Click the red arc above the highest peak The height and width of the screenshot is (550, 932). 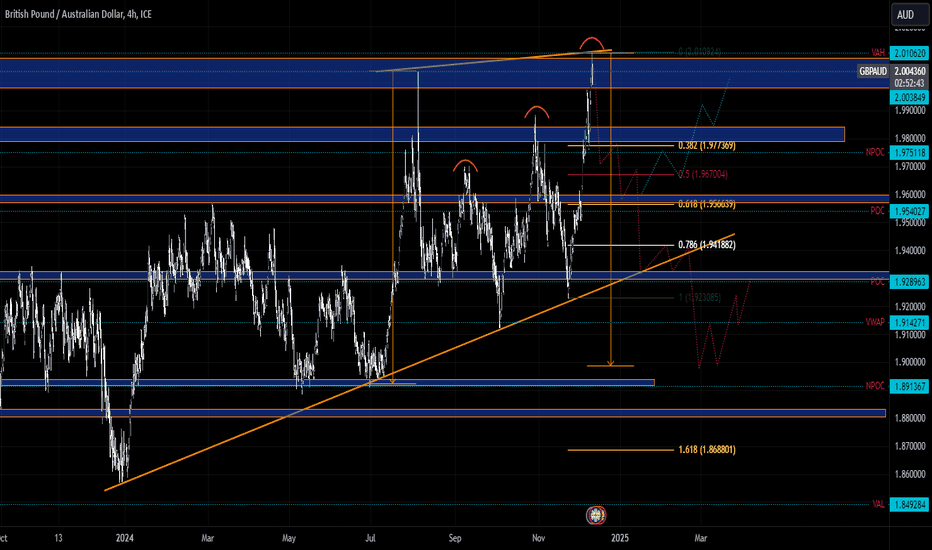tap(592, 42)
